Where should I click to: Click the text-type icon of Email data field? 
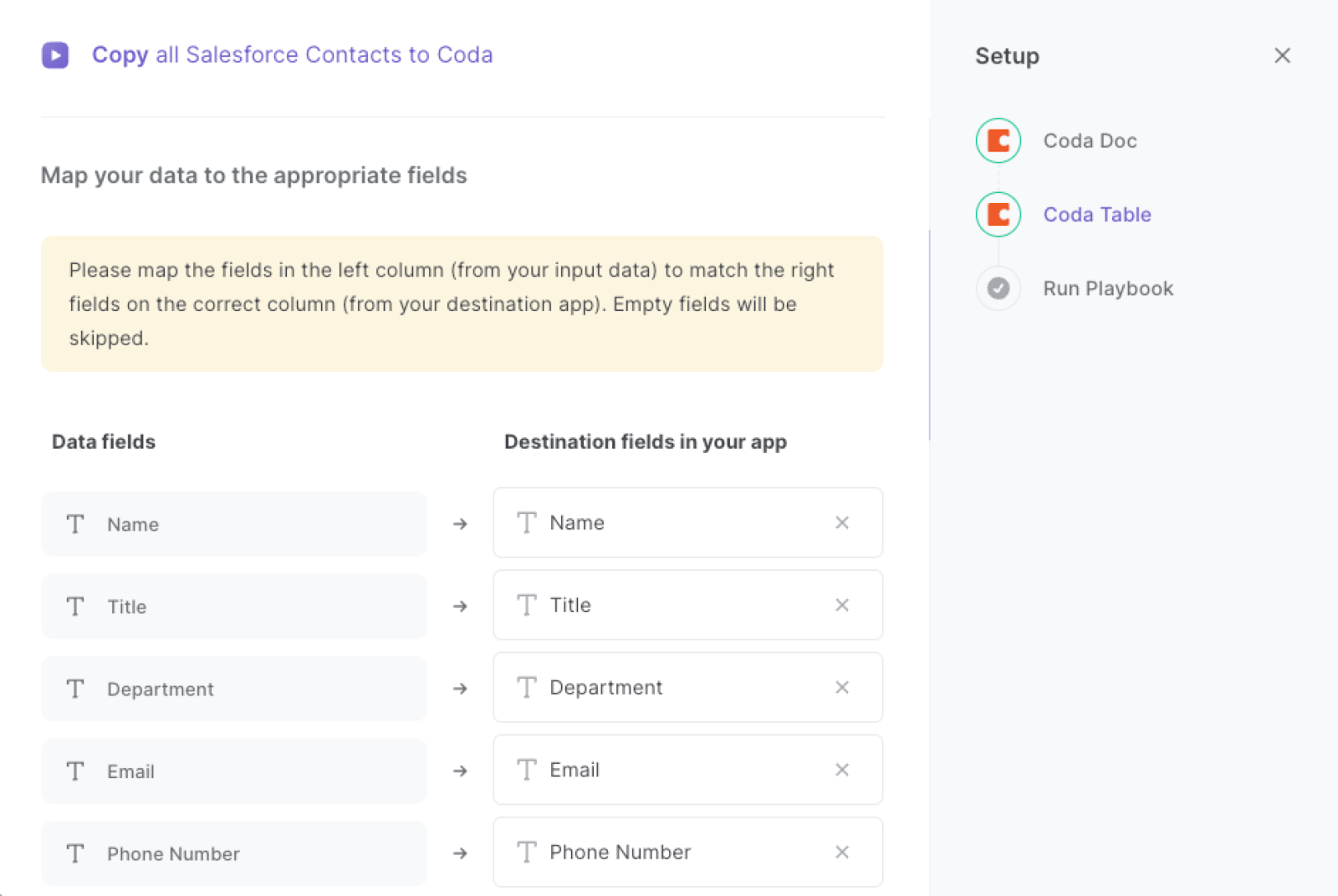(75, 771)
